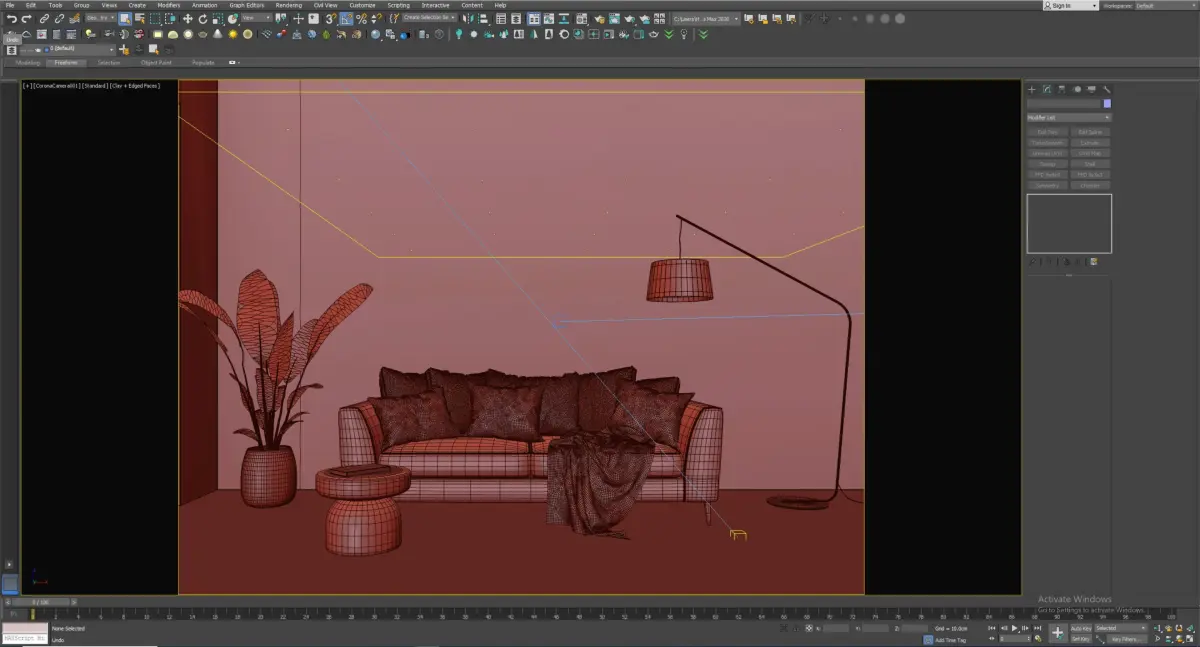Viewport: 1200px width, 647px height.
Task: Select the Pan View navigation icon
Action: point(1168,639)
